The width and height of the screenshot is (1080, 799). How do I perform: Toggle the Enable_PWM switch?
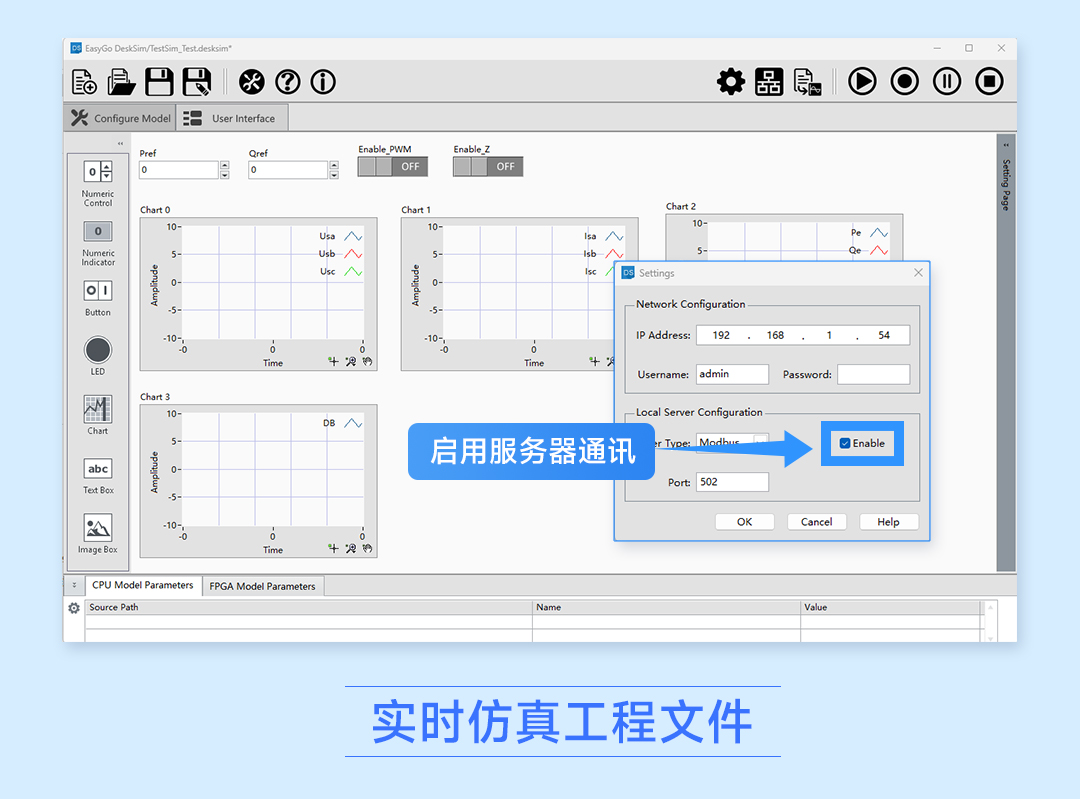coord(393,167)
